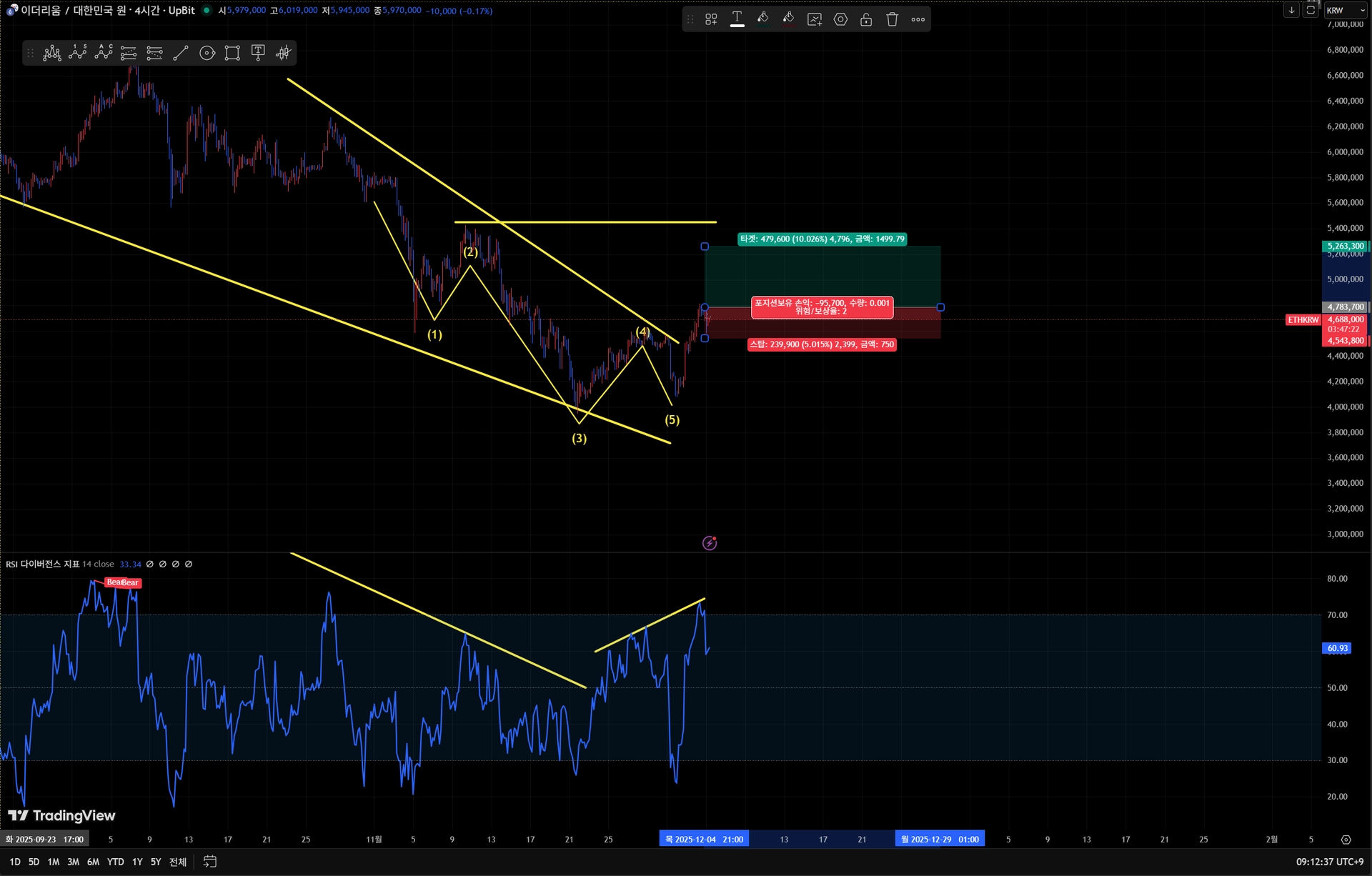This screenshot has height=876, width=1372.
Task: Select the trend line drawing tool
Action: (x=181, y=53)
